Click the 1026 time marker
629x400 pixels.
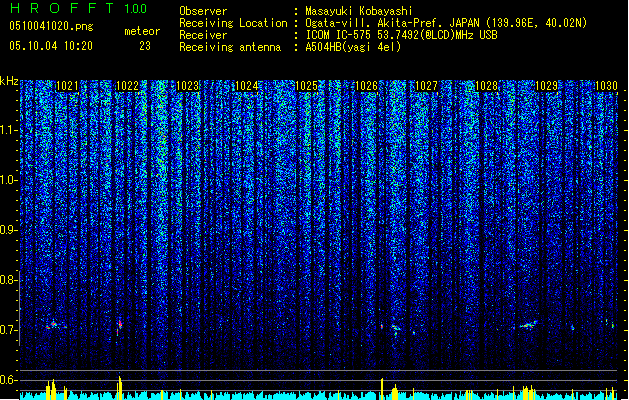[367, 86]
